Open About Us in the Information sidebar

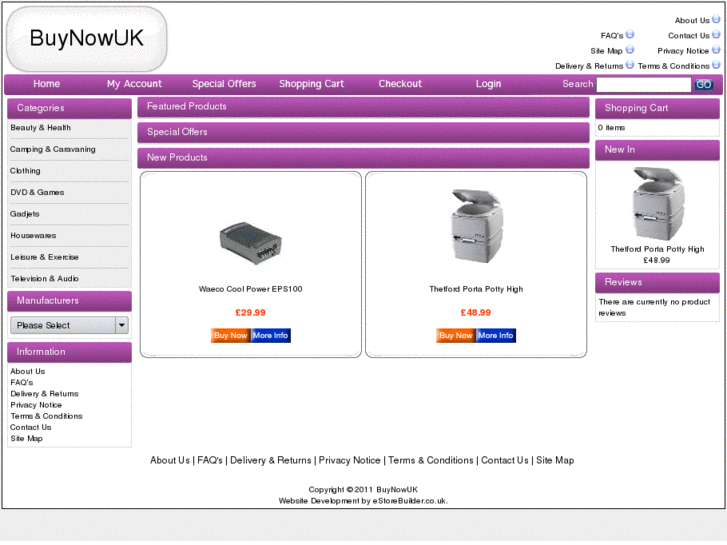pos(28,372)
